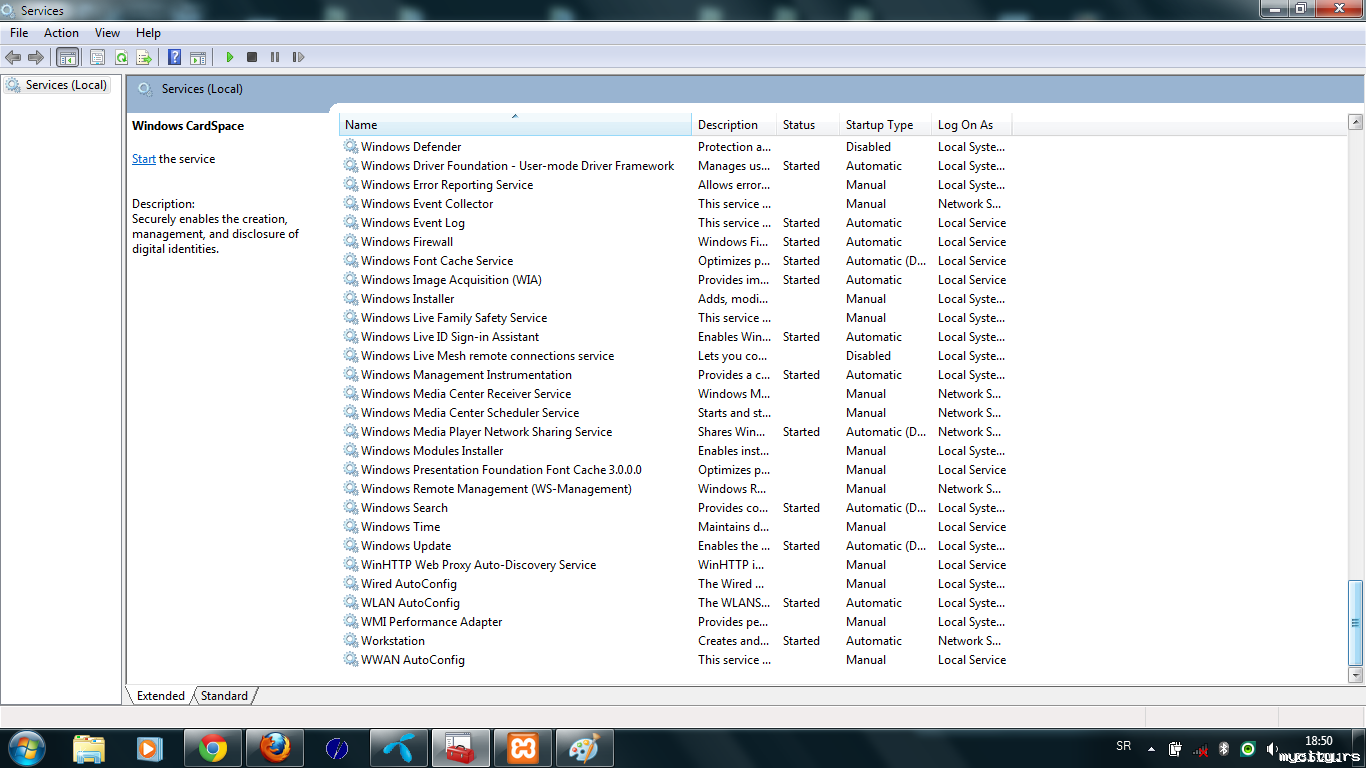The image size is (1366, 768).
Task: Open Firefox from the taskbar
Action: pos(274,748)
